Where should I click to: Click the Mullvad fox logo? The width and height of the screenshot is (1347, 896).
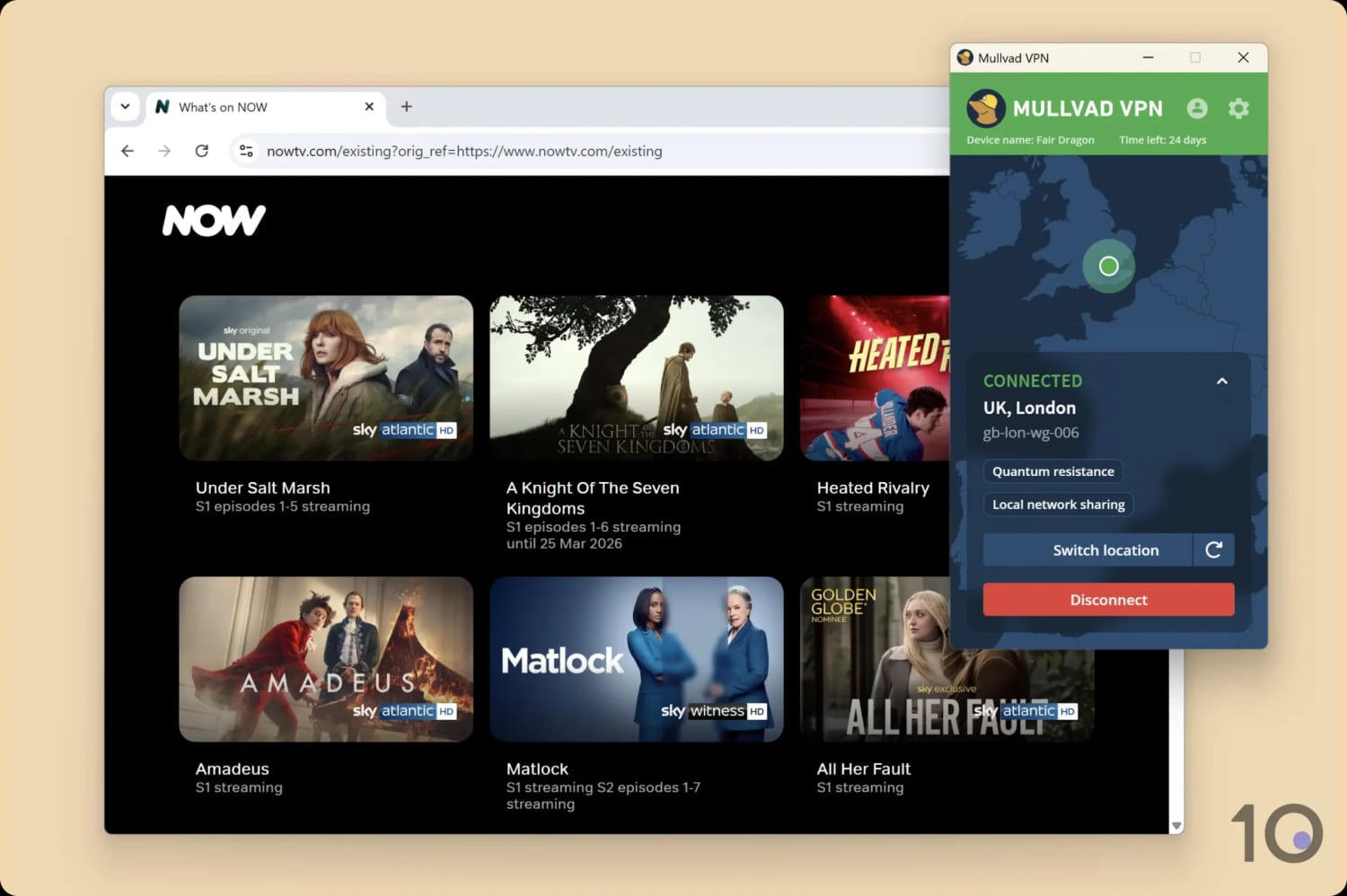(986, 108)
